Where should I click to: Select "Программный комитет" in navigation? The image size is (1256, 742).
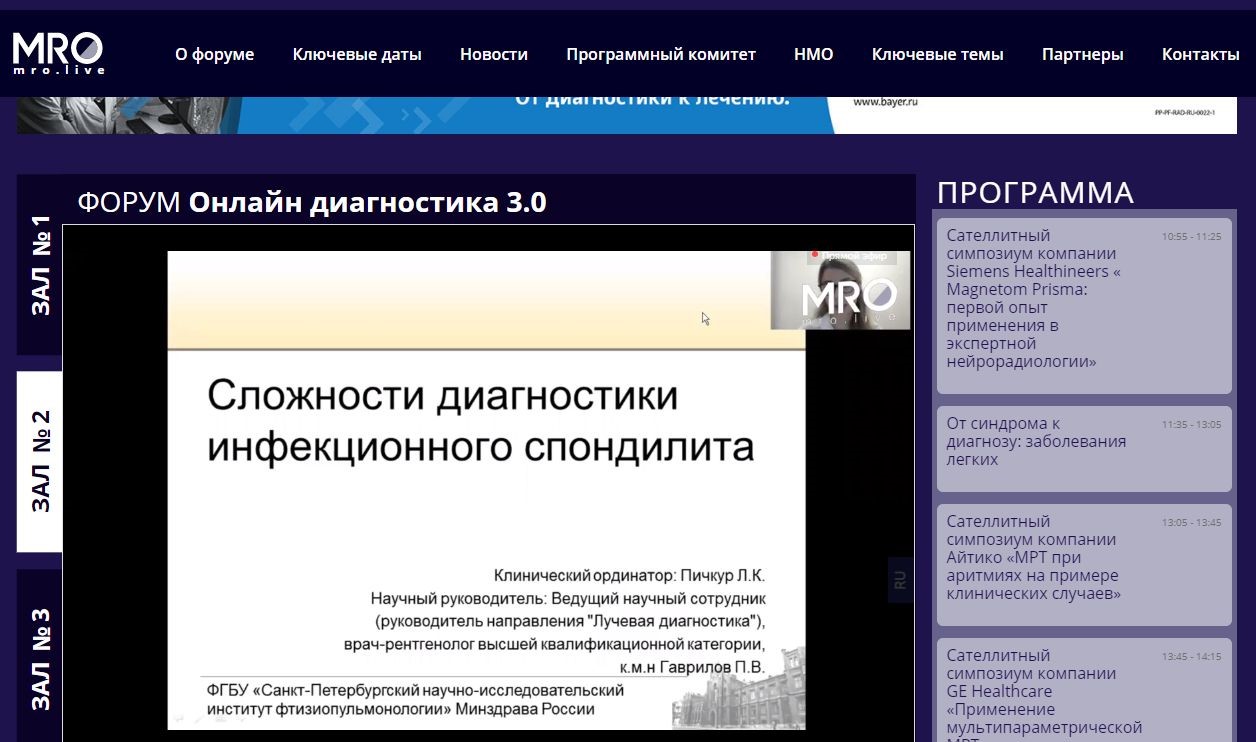click(x=661, y=55)
